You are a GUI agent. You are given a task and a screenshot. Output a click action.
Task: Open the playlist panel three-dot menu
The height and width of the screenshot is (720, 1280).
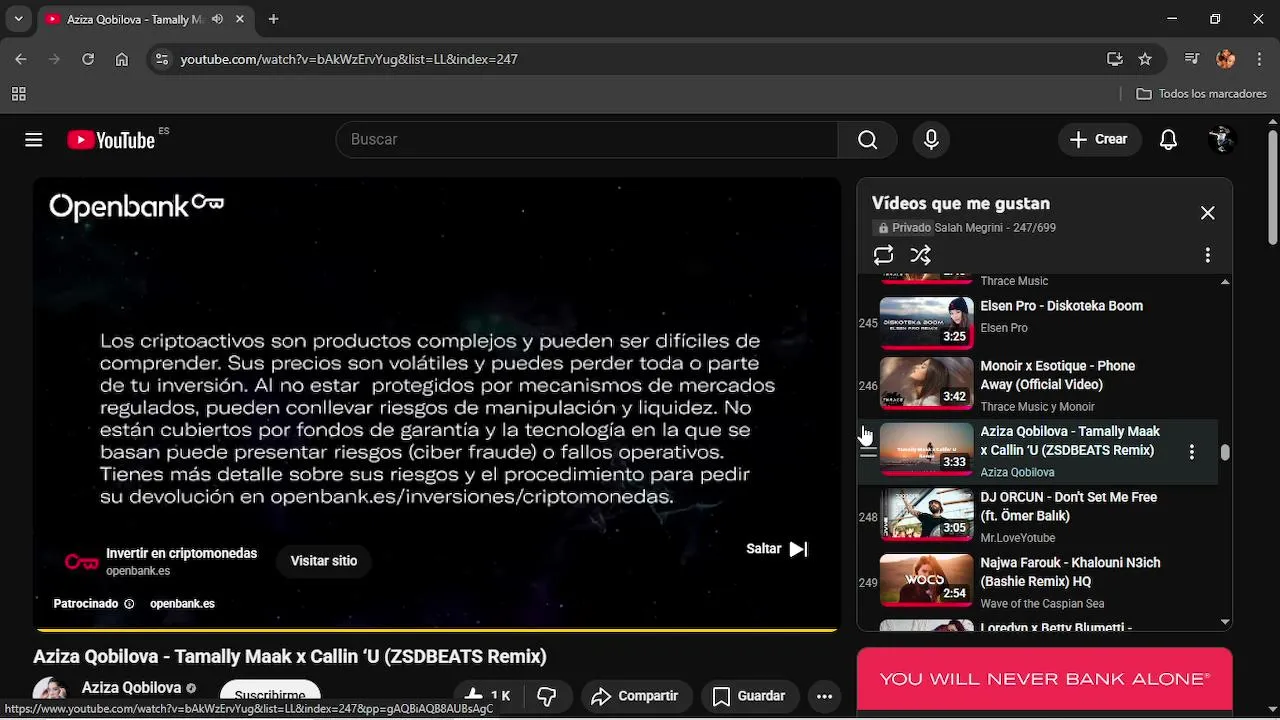1207,255
